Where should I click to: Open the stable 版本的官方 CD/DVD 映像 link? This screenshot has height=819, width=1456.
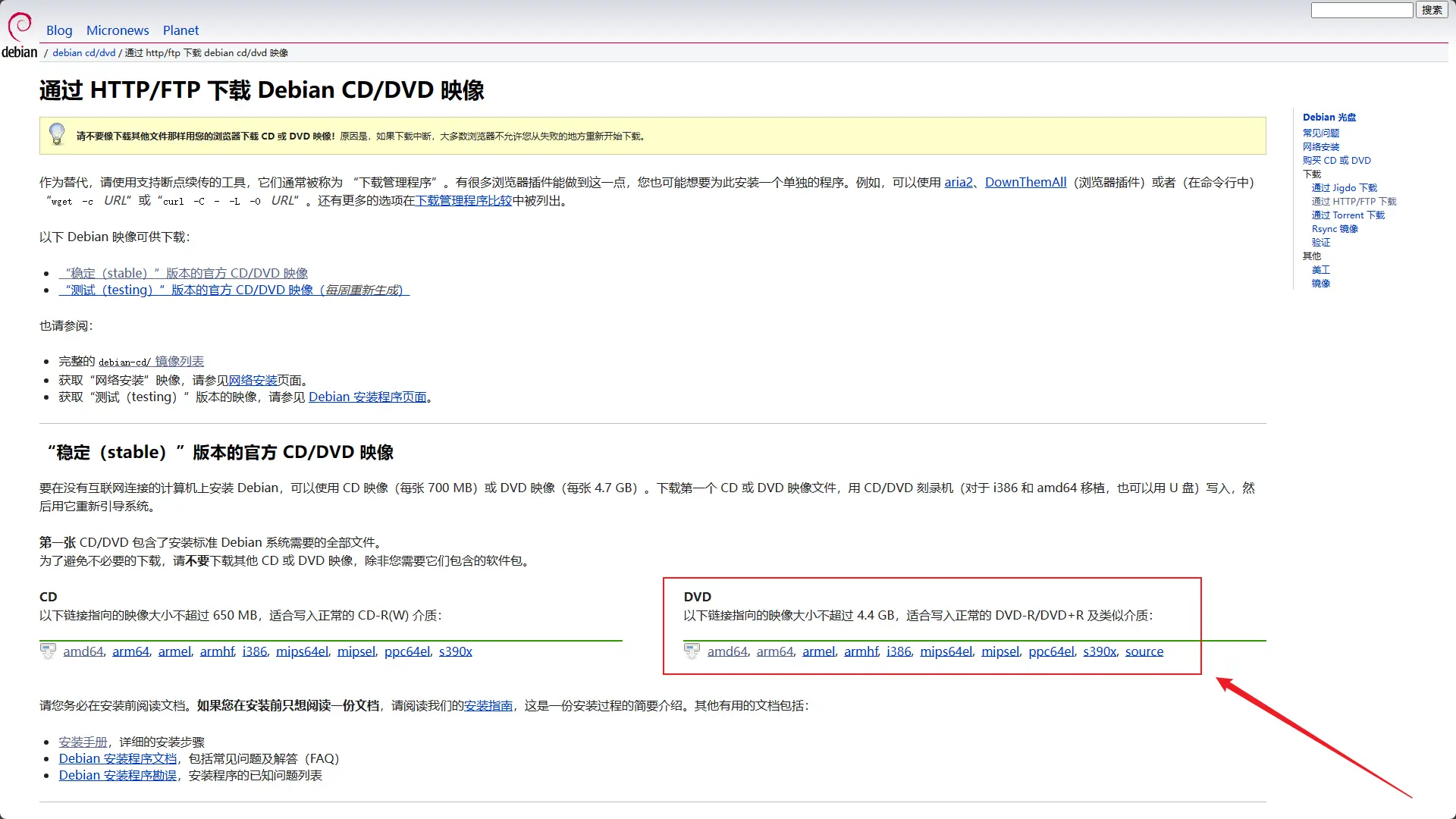184,273
